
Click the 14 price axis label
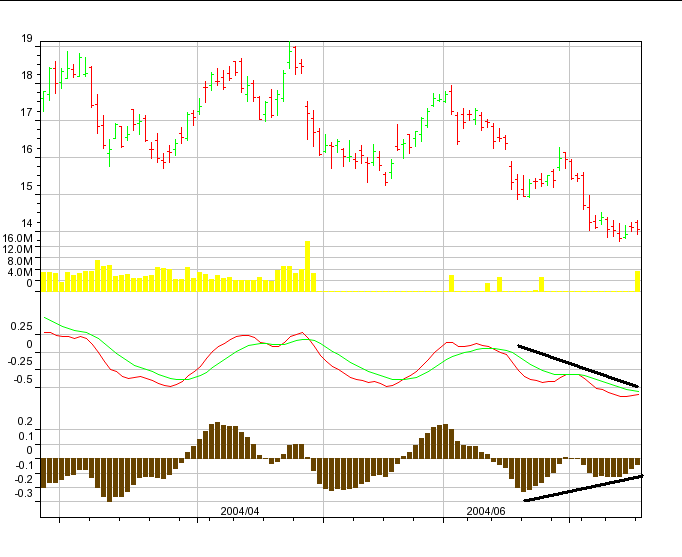pyautogui.click(x=26, y=223)
